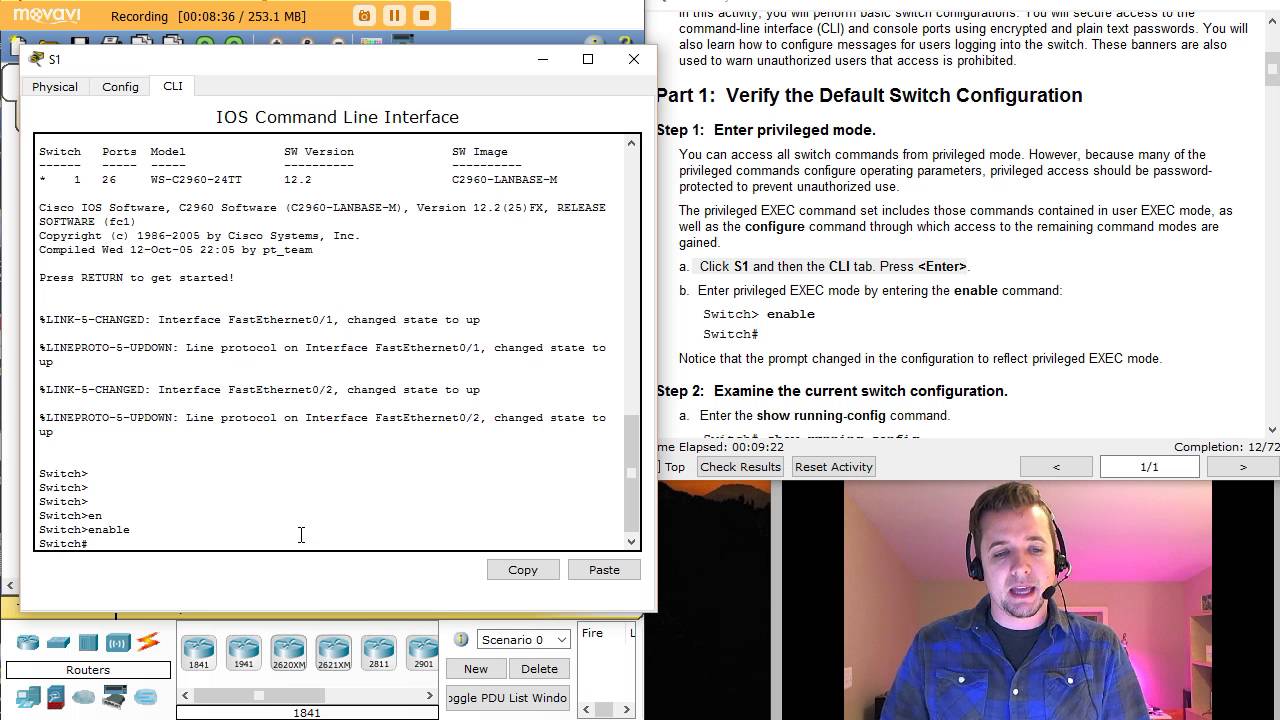Pick the 1841 router model
This screenshot has width=1280, height=720.
(x=199, y=653)
